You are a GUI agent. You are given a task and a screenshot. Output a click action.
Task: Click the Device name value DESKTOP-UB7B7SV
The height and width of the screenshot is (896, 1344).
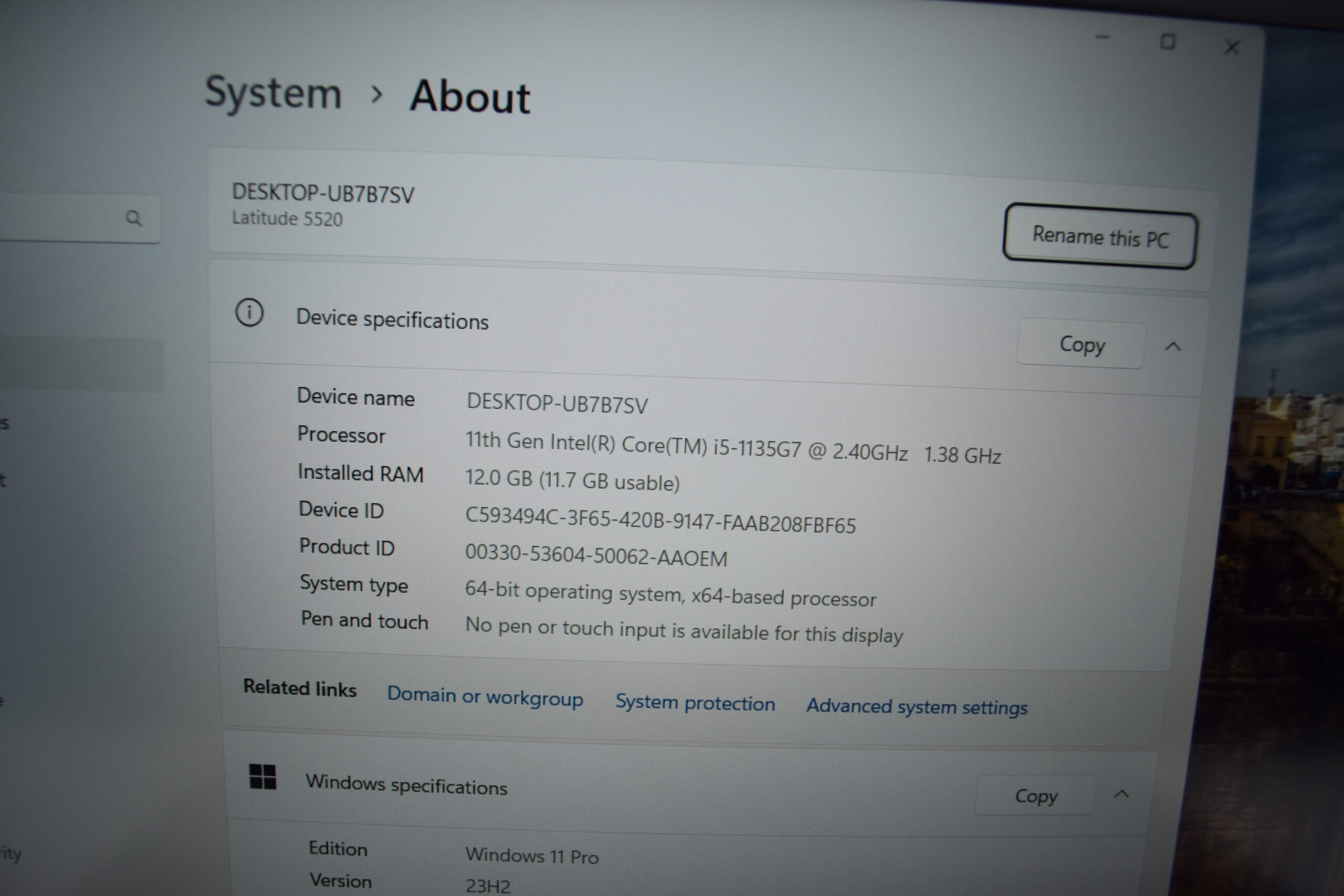(x=557, y=404)
